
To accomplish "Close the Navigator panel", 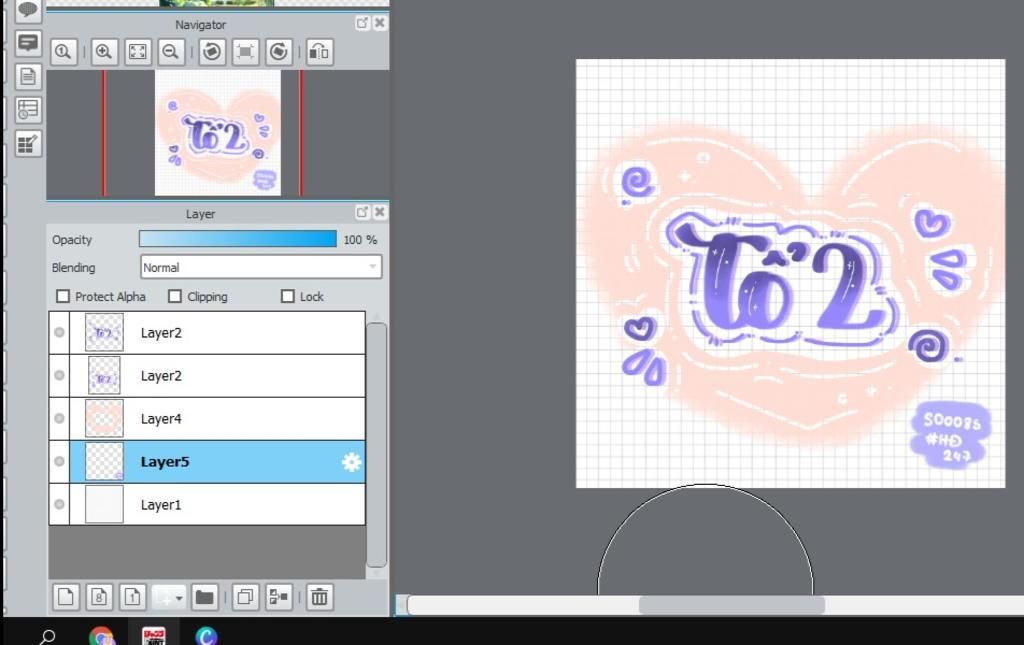I will coord(379,23).
